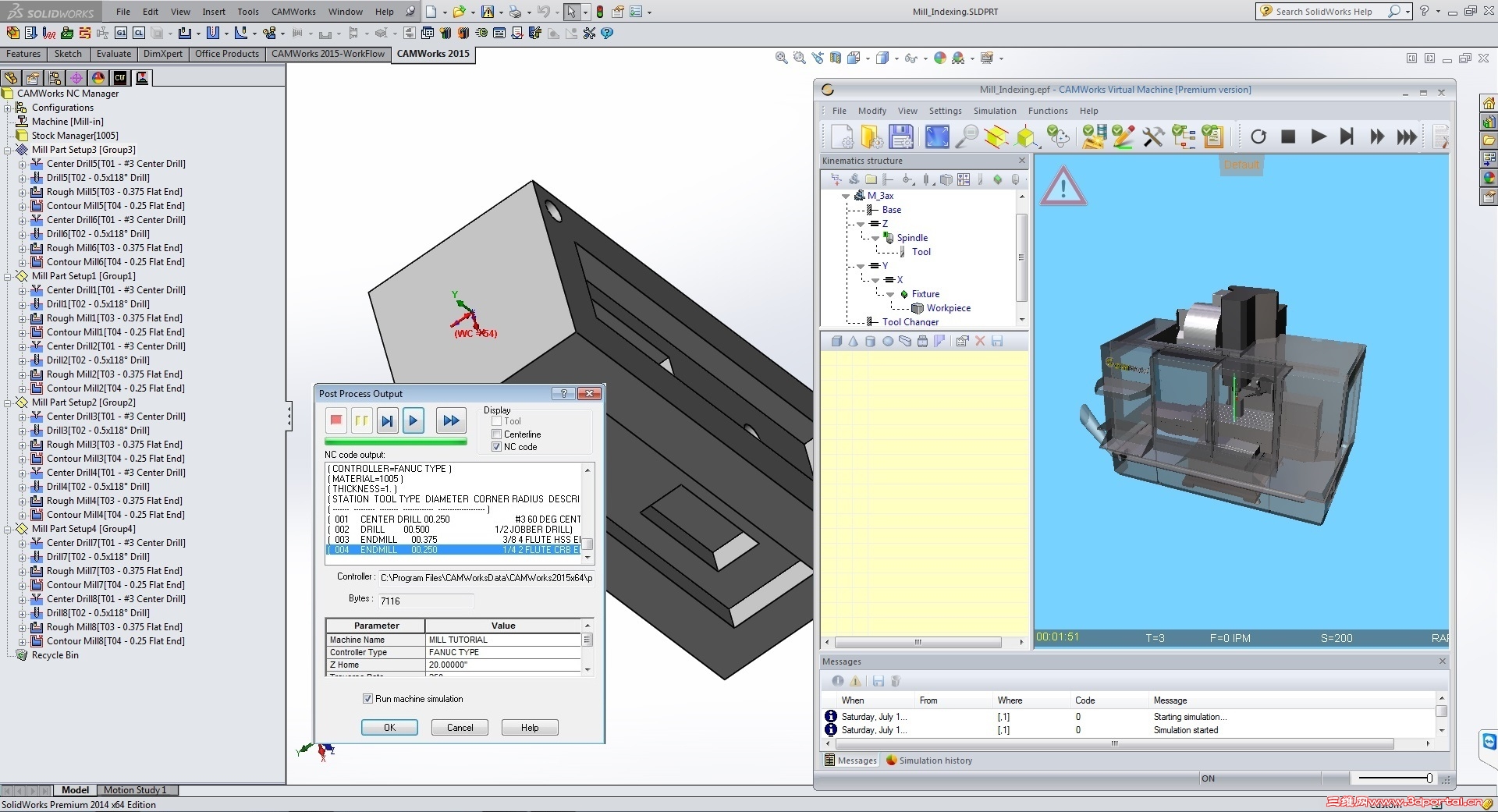Click OK in Post Process Output
This screenshot has width=1498, height=812.
389,728
